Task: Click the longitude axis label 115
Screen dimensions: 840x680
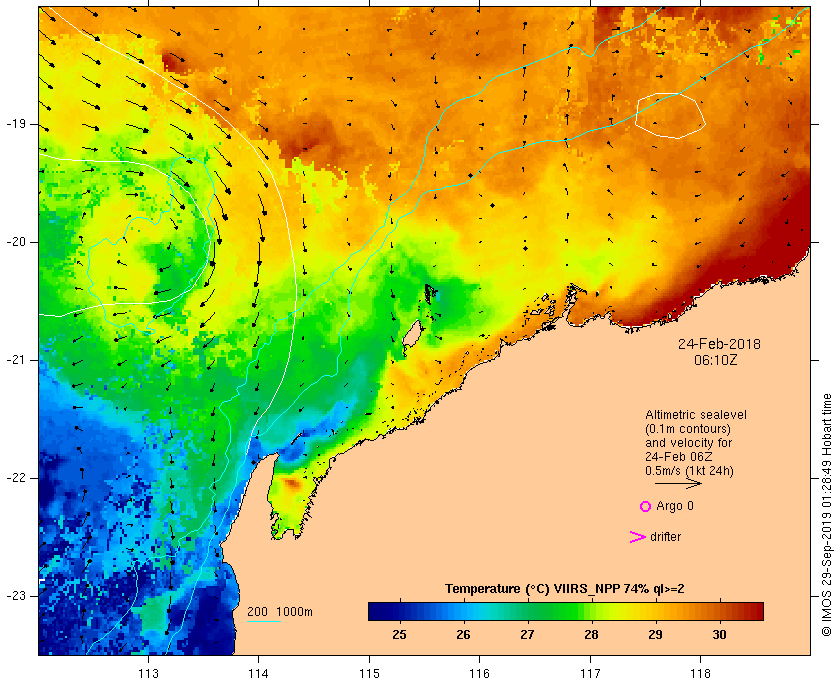Action: (x=369, y=673)
